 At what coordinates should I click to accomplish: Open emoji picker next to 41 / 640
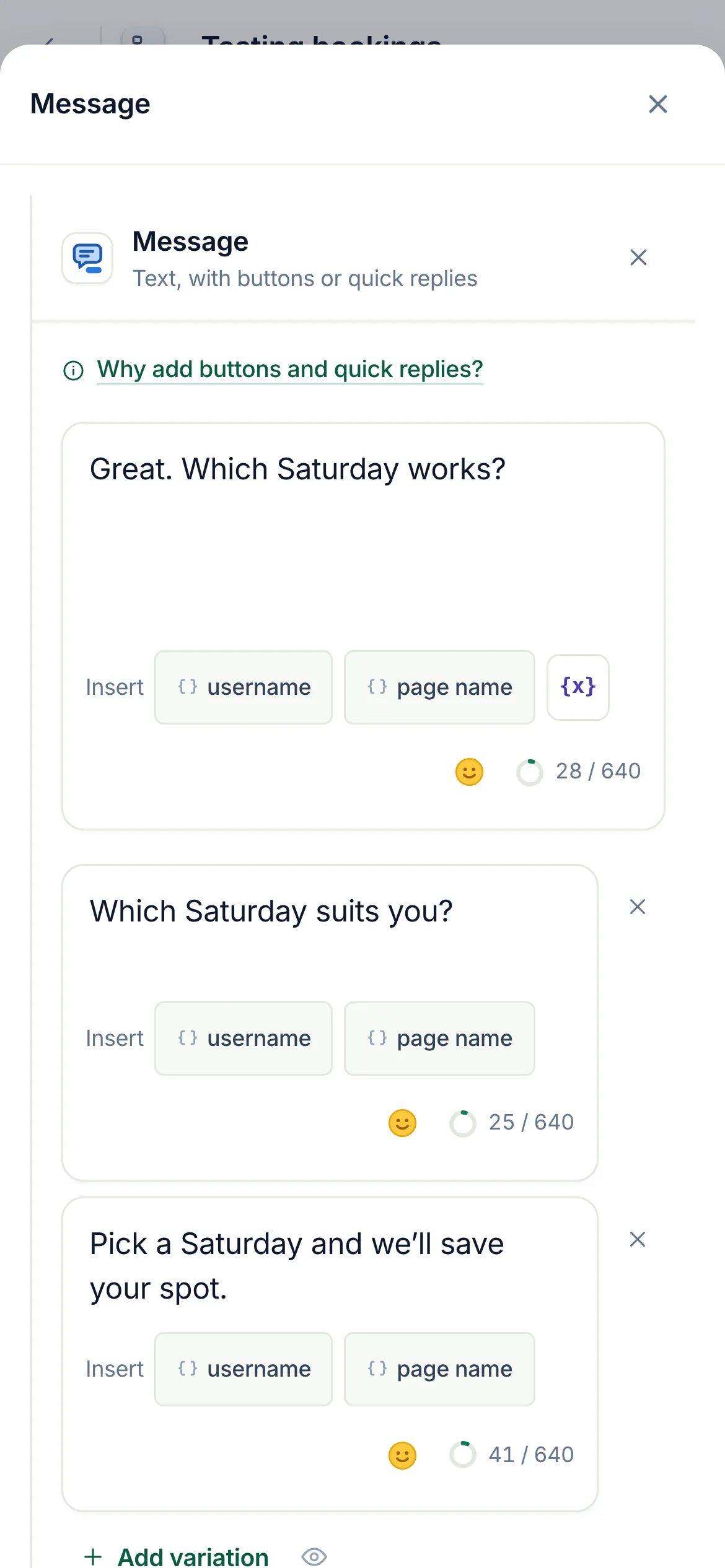[x=402, y=1455]
